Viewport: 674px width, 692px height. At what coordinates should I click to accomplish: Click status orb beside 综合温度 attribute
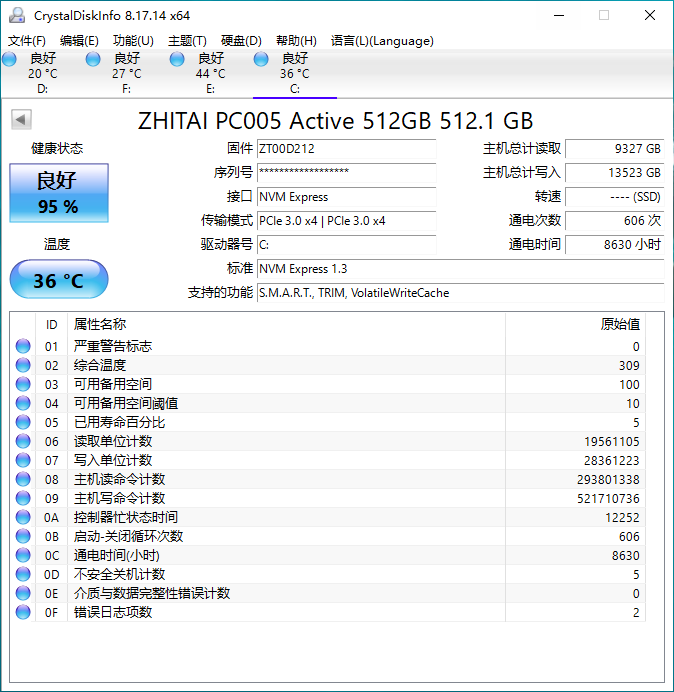[x=23, y=365]
